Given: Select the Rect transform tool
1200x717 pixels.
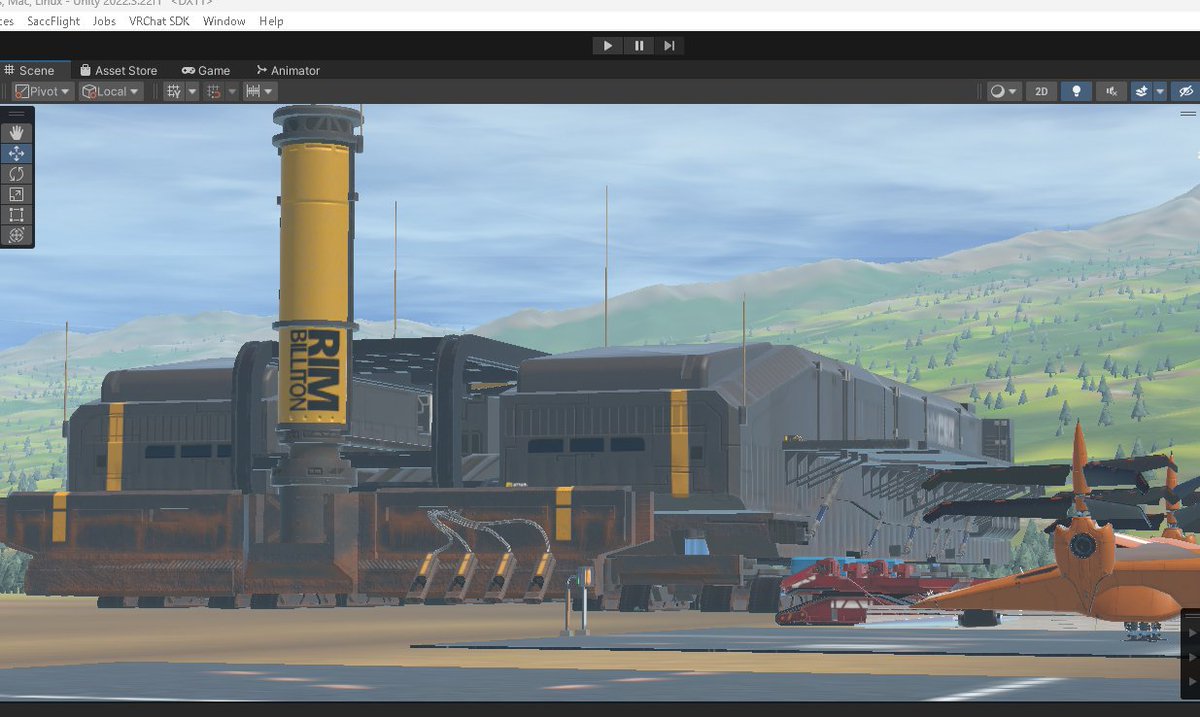Looking at the screenshot, I should point(16,215).
